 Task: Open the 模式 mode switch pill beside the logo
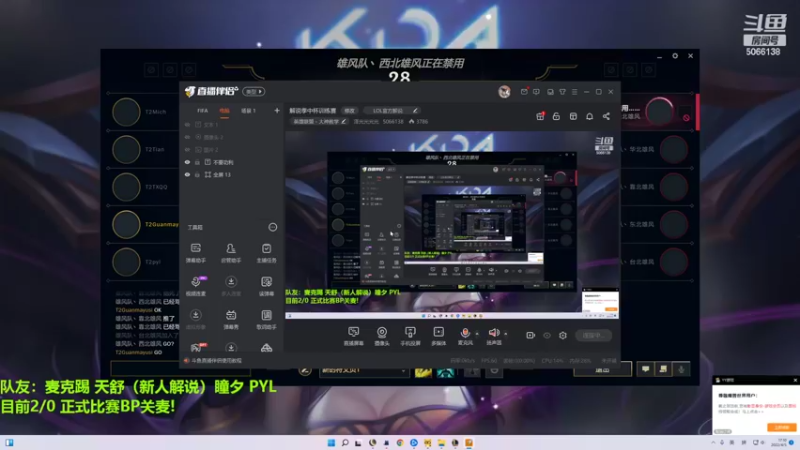(x=254, y=92)
